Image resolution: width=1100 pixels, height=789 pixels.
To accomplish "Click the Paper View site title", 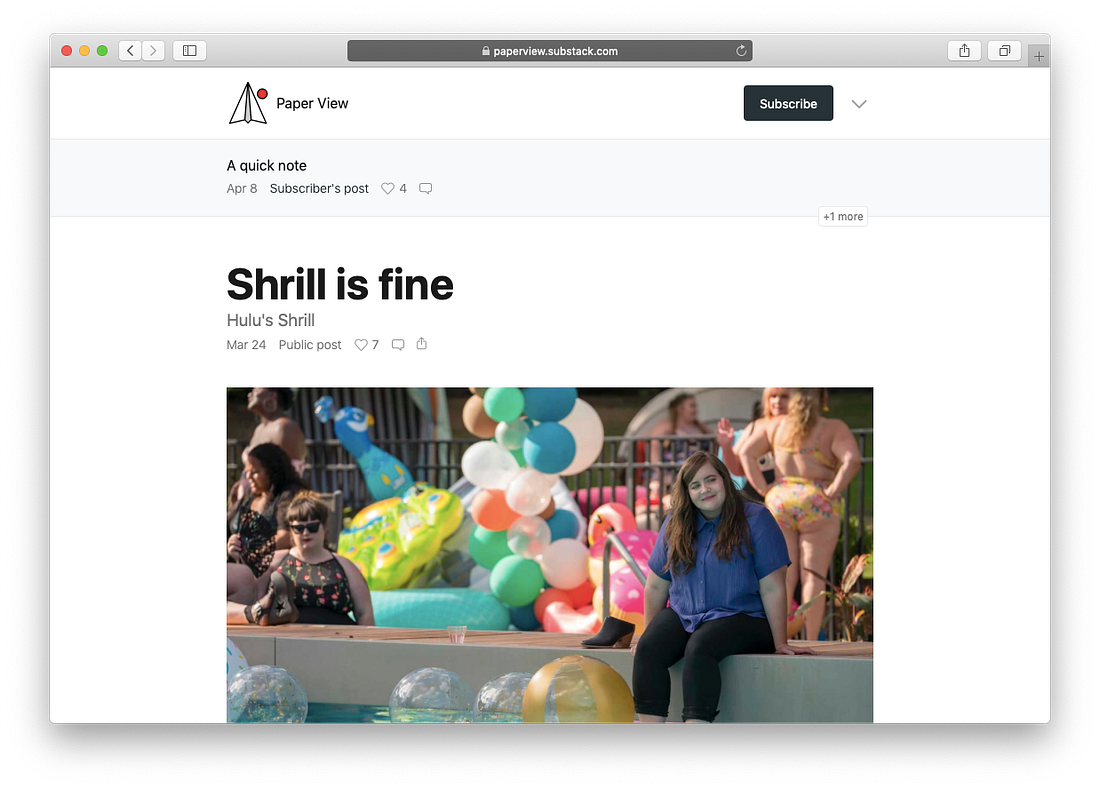I will [x=312, y=103].
